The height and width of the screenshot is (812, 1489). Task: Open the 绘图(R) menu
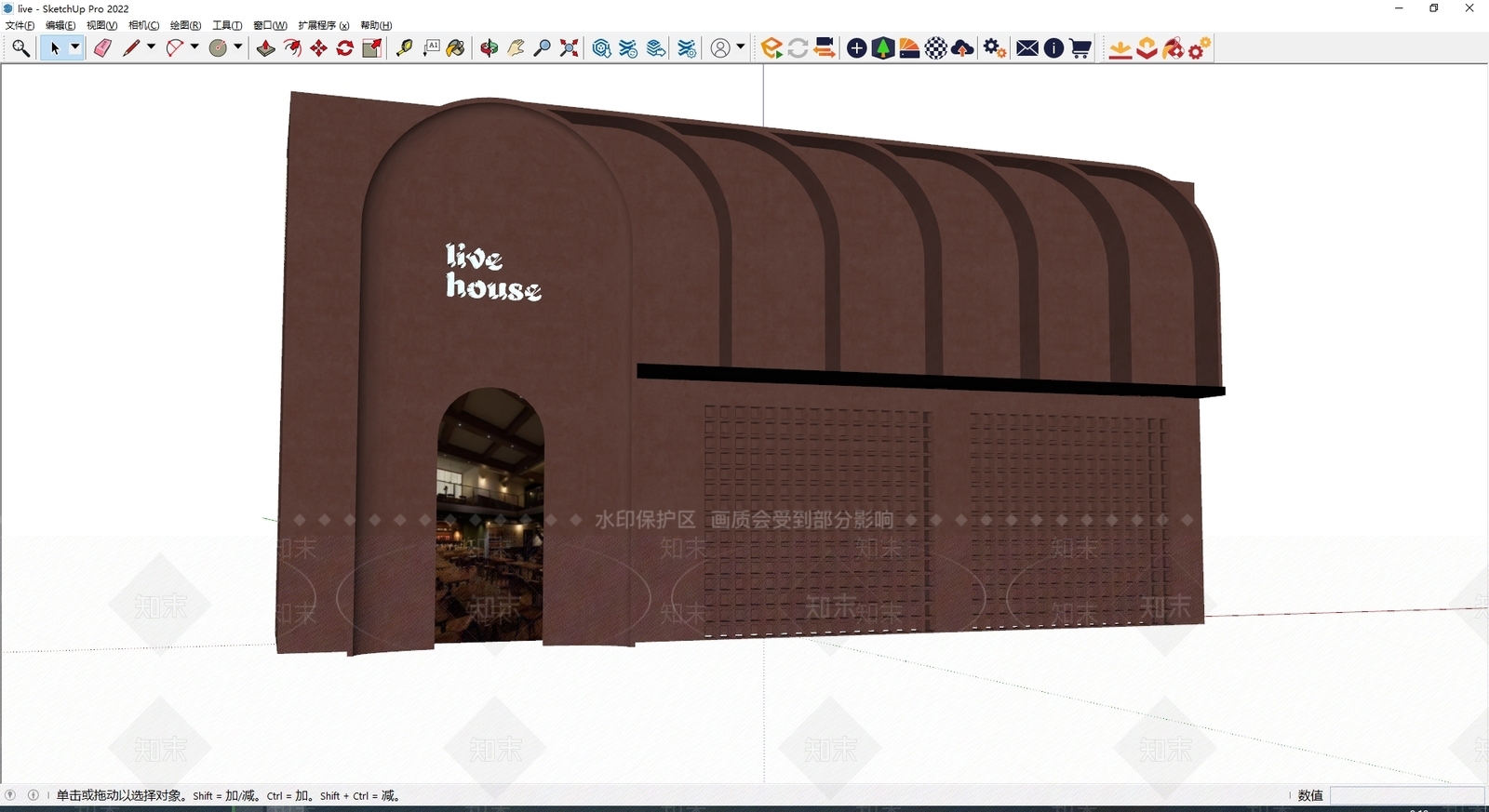tap(185, 25)
